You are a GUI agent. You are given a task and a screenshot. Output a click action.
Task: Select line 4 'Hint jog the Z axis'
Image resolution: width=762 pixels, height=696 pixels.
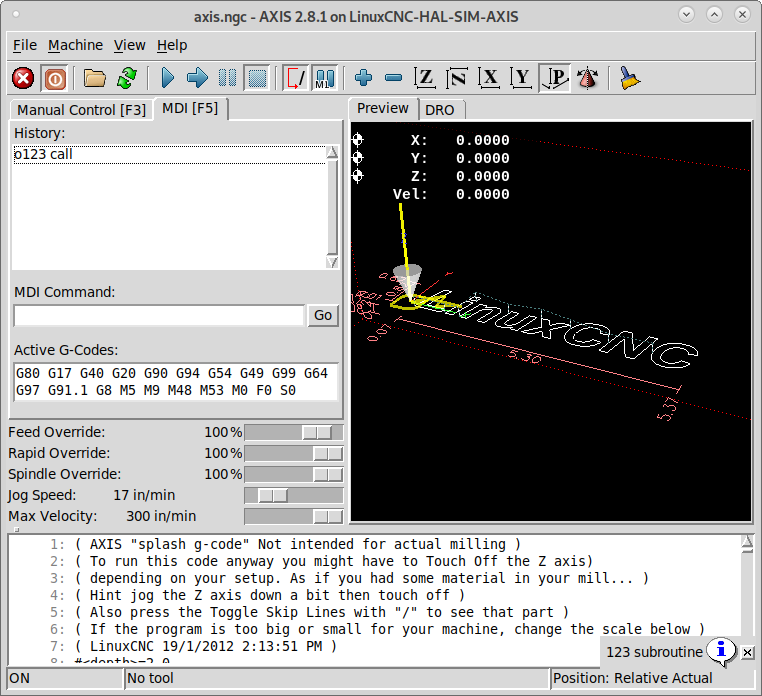(270, 595)
